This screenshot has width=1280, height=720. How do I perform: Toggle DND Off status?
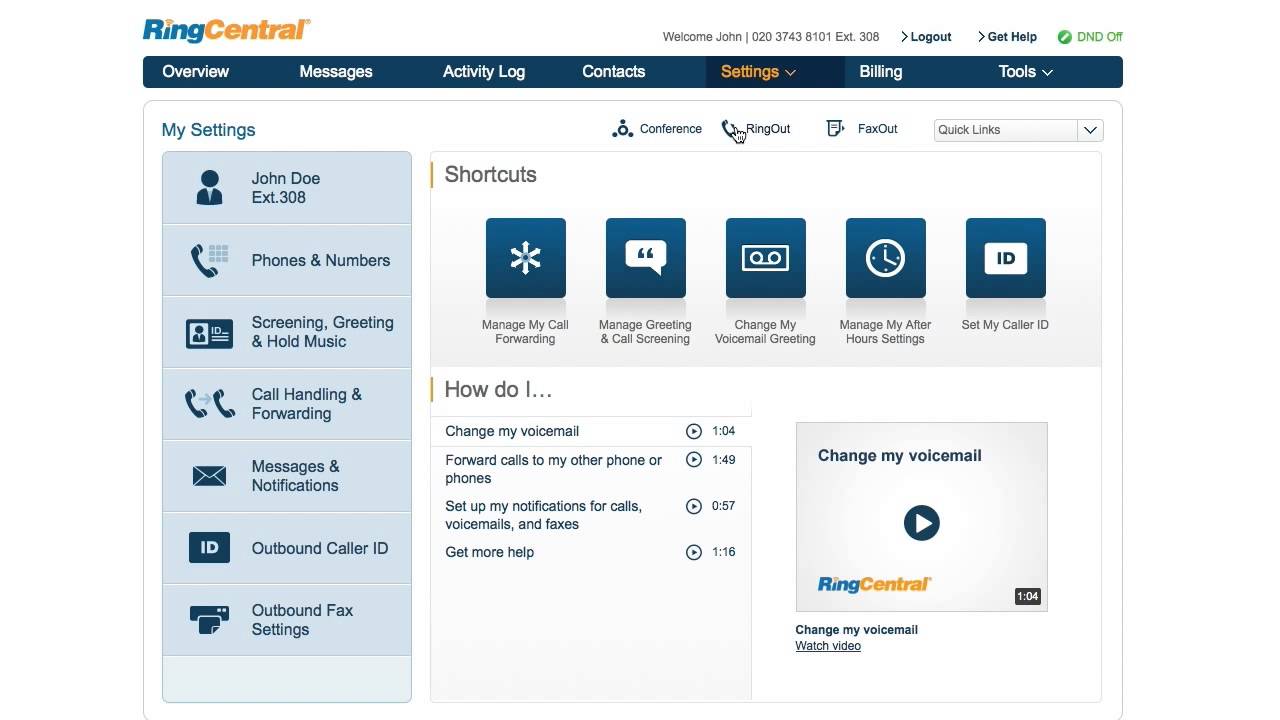(1090, 36)
